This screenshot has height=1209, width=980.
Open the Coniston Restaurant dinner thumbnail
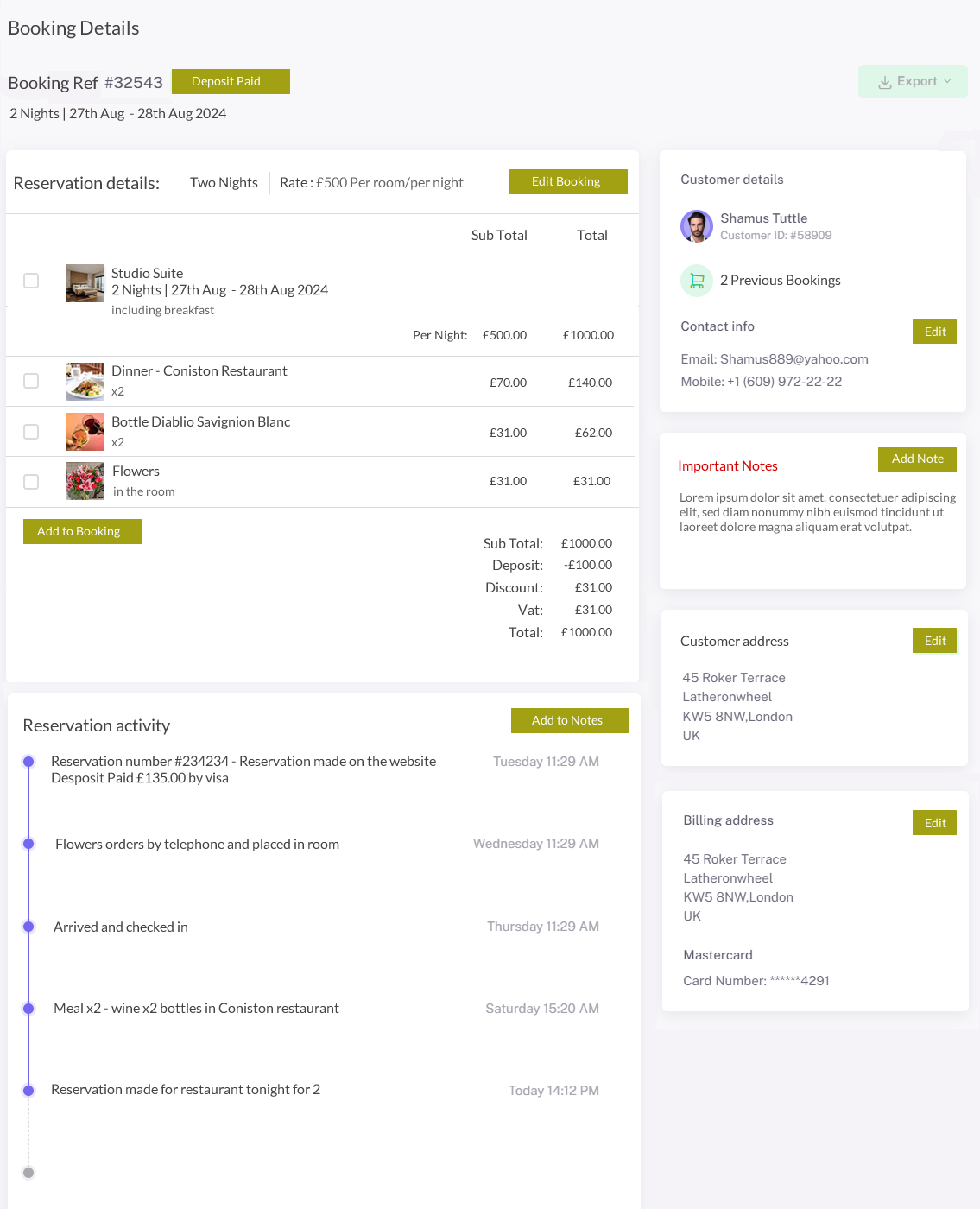[85, 381]
